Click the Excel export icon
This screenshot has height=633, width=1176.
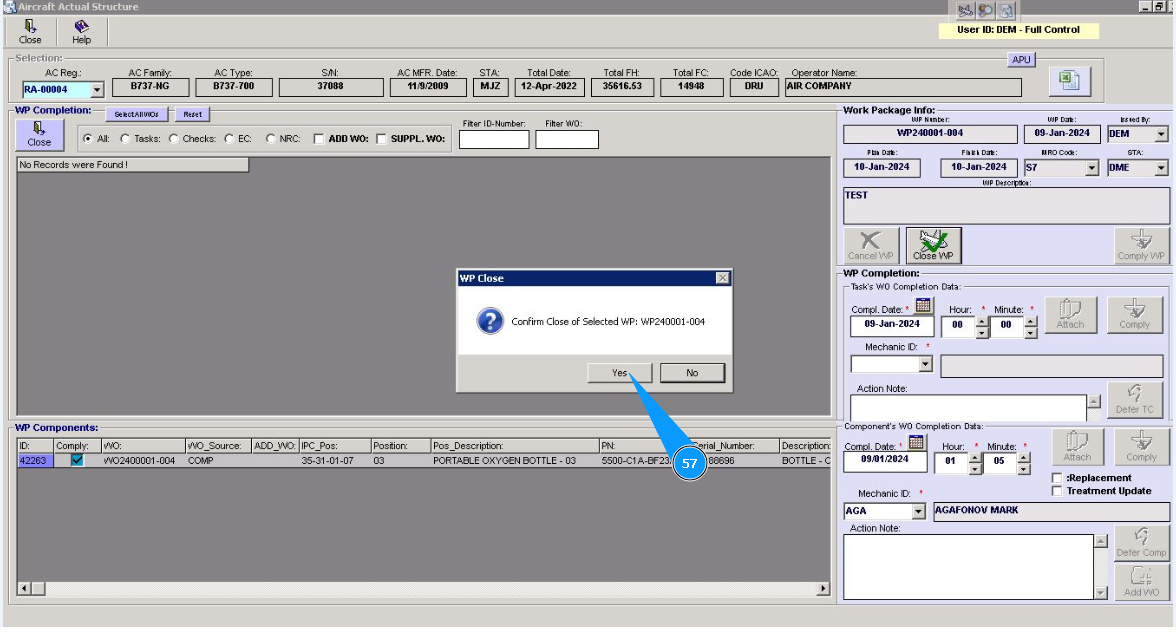(x=1068, y=80)
